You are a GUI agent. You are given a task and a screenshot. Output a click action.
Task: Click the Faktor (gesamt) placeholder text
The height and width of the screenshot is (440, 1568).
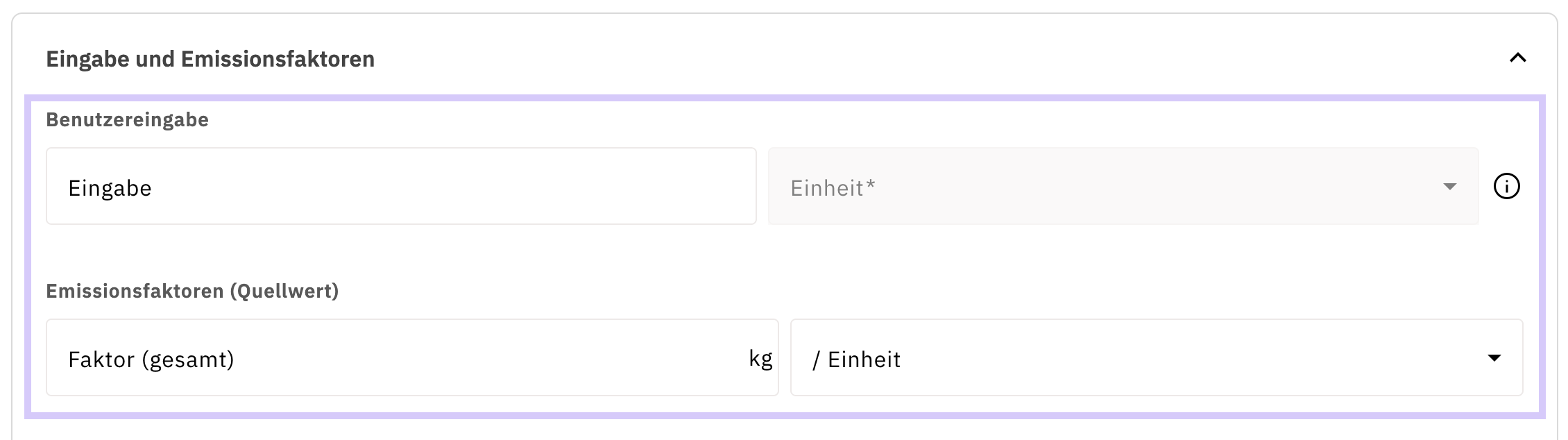(151, 359)
